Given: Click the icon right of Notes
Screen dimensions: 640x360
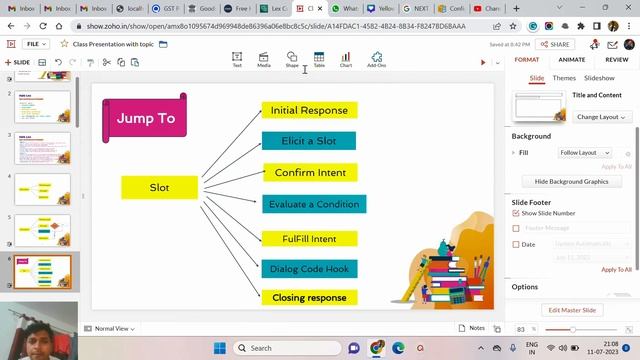Looking at the screenshot, I should coord(497,329).
